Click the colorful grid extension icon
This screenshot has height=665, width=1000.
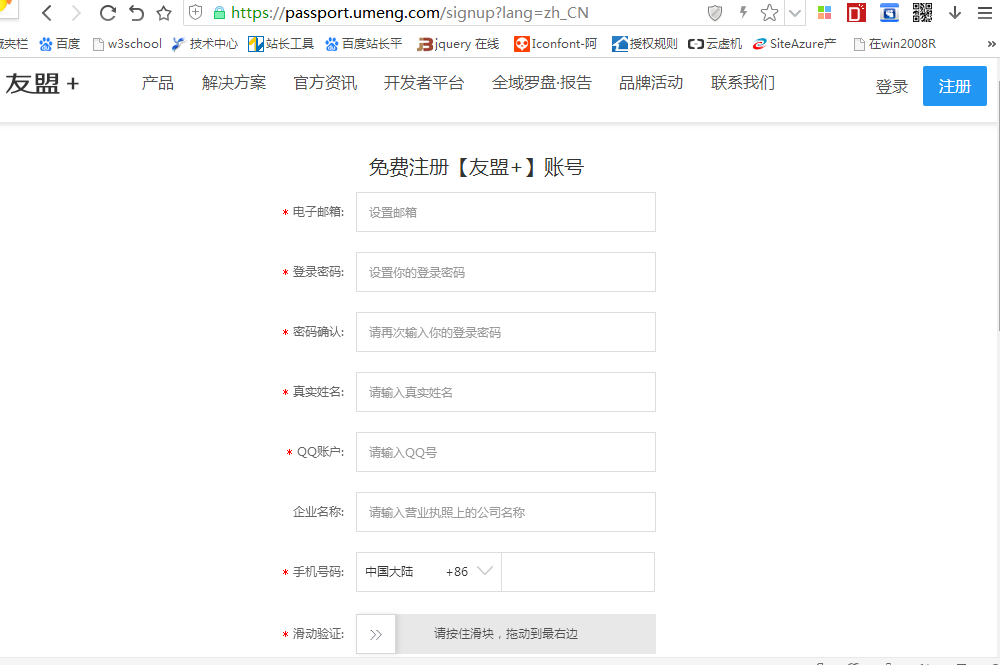(824, 13)
